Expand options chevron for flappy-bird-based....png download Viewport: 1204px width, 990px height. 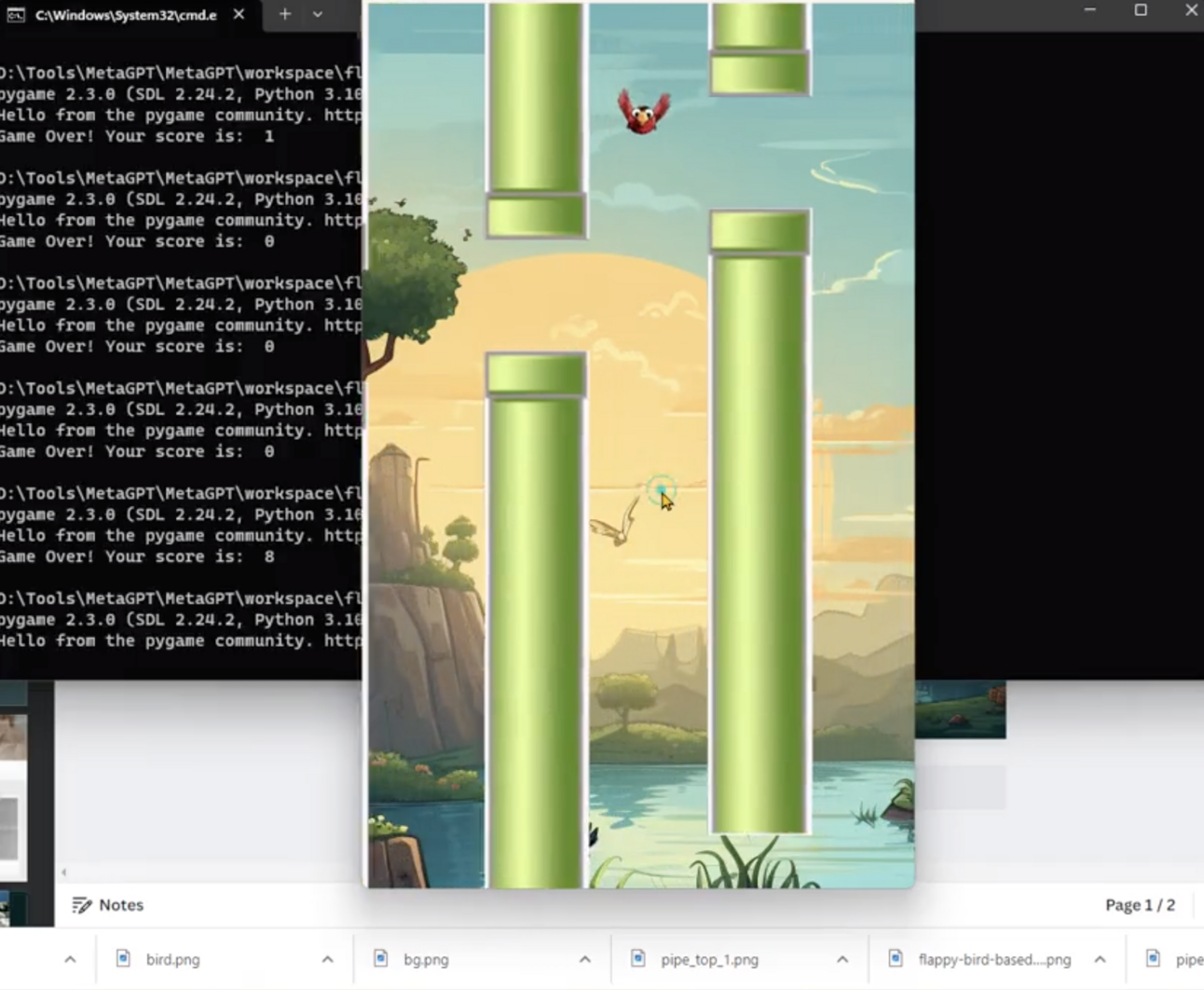point(1100,959)
